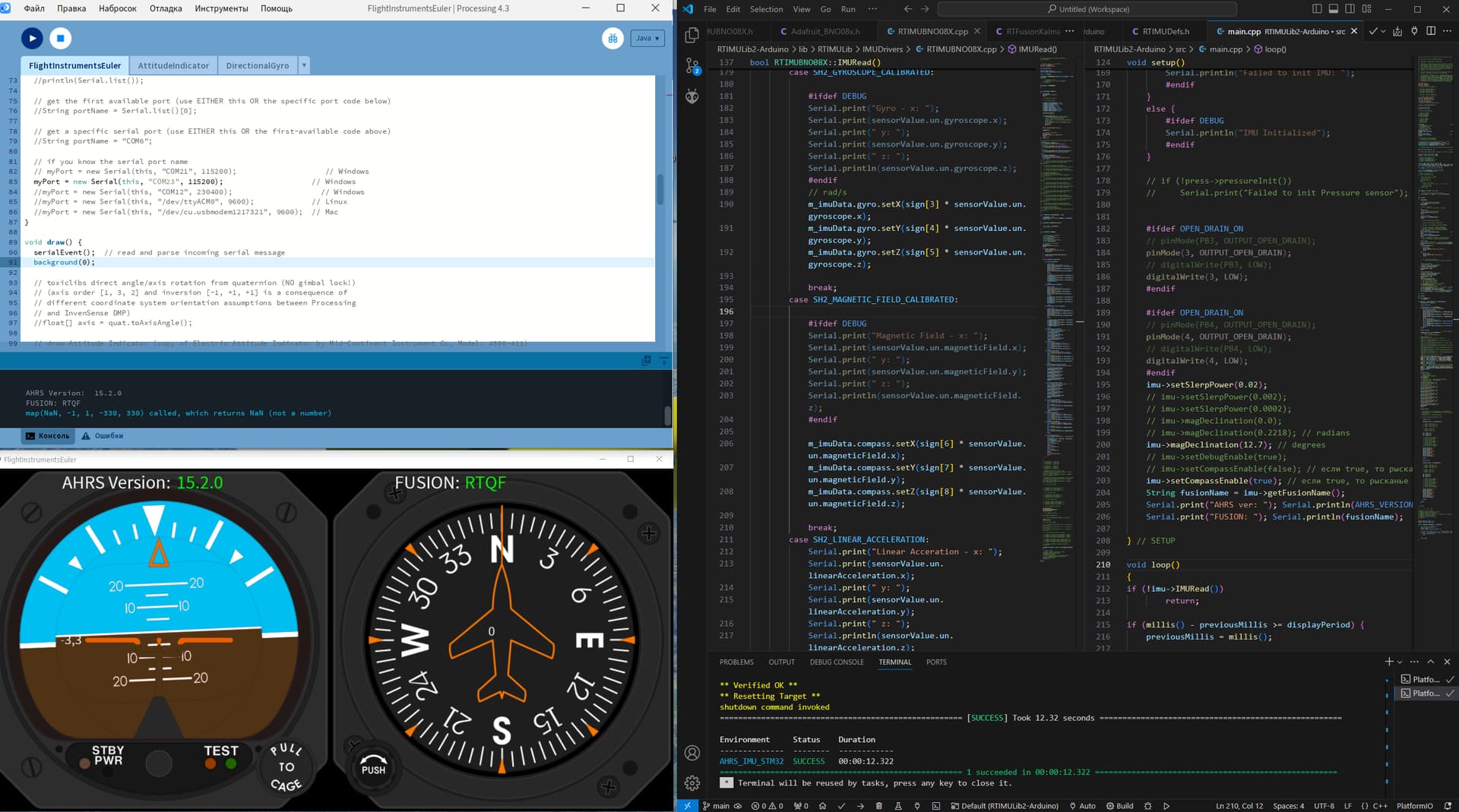The image size is (1459, 812).
Task: Click the Manage gear icon in VS Code
Action: (692, 782)
